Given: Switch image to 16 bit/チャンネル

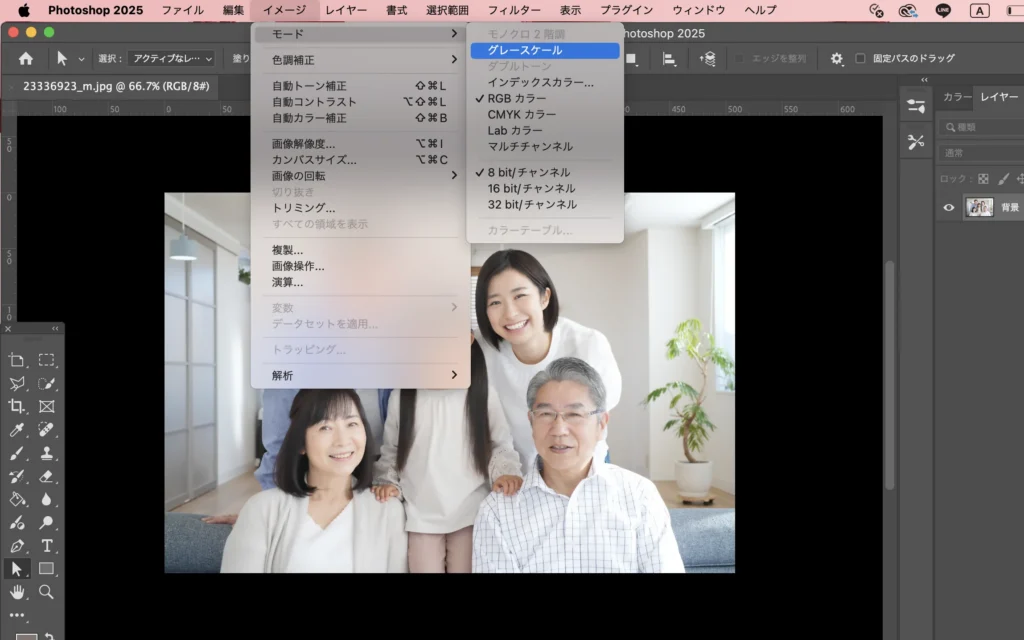Looking at the screenshot, I should tap(531, 188).
